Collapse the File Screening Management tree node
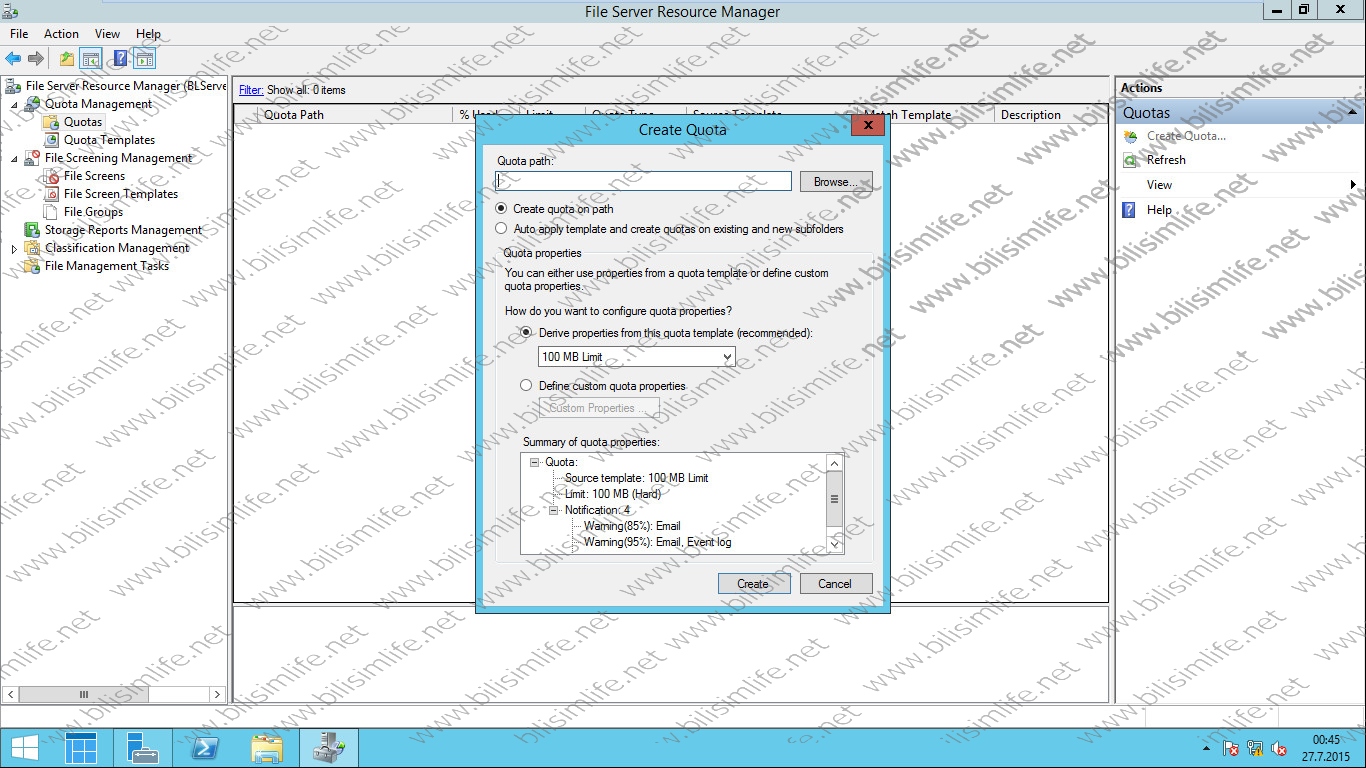 14,158
